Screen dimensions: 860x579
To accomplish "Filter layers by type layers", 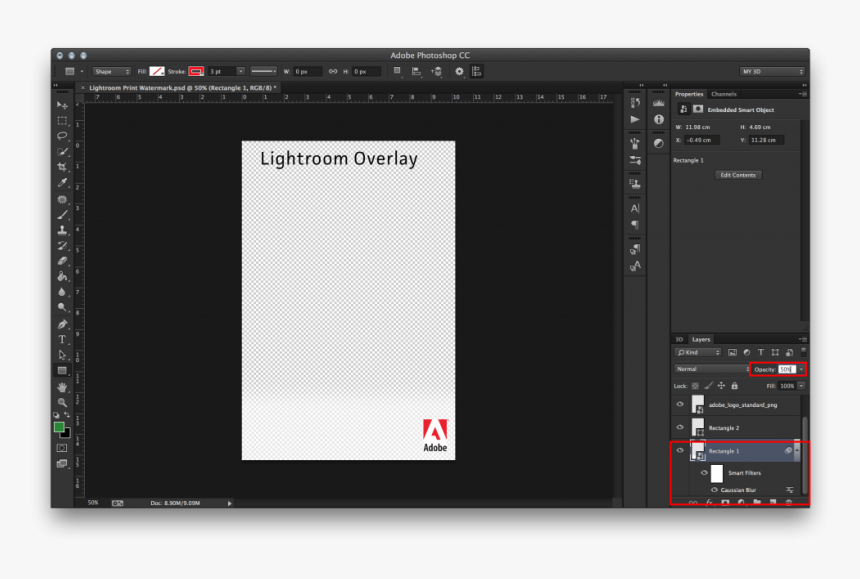I will point(761,353).
